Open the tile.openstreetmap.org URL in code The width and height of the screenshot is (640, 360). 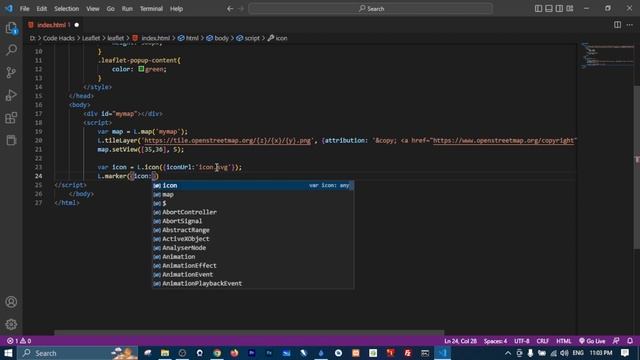[227, 140]
